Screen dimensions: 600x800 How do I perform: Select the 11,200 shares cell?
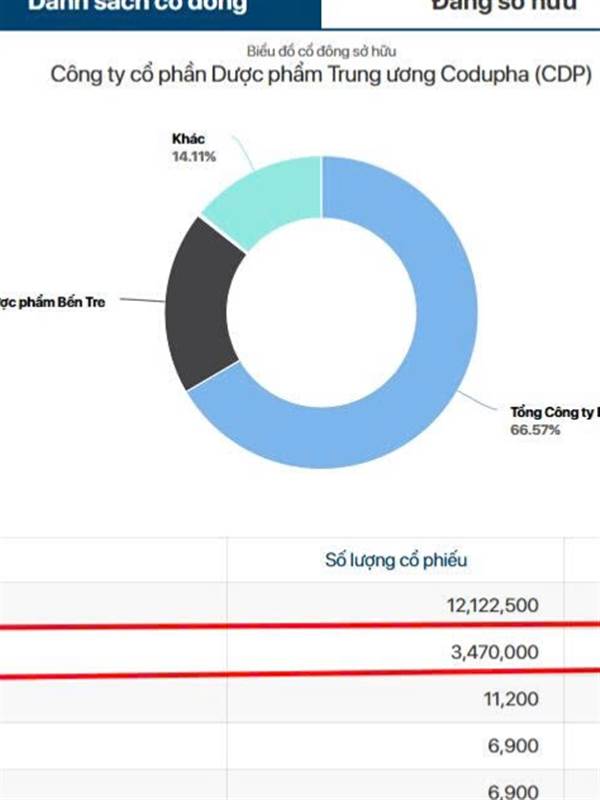(511, 699)
